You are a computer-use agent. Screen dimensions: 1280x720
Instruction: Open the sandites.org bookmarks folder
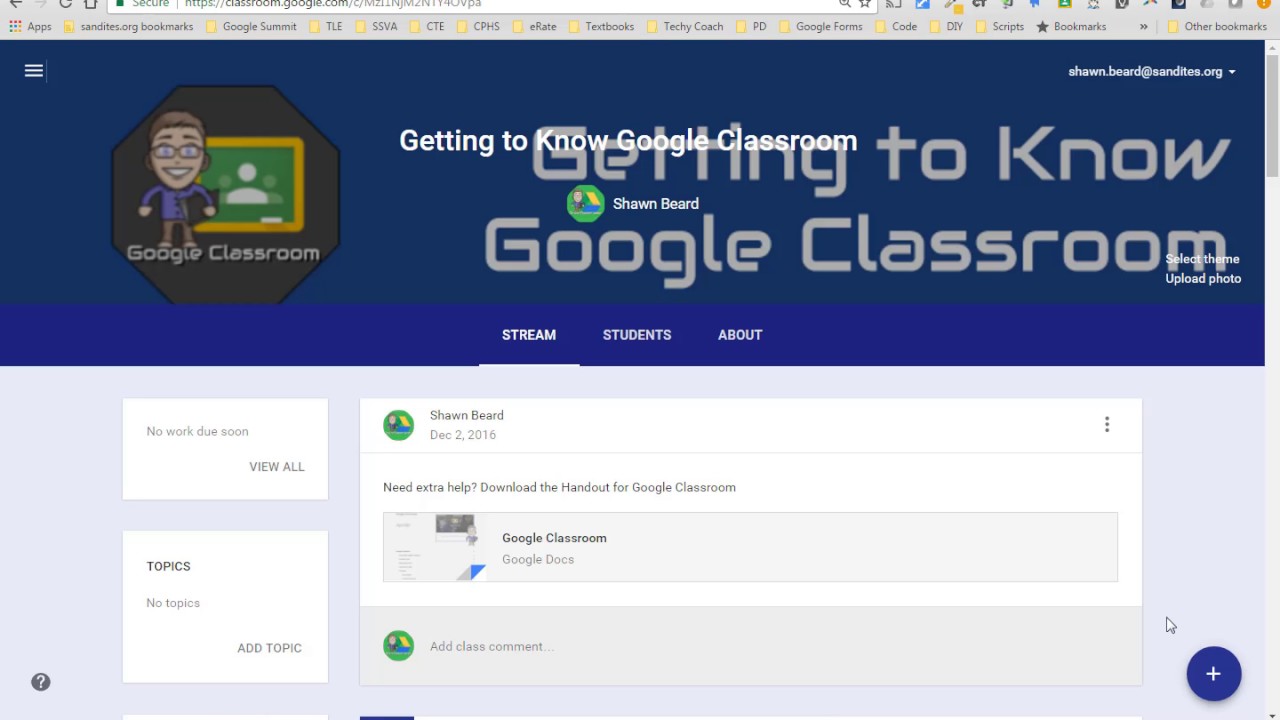(x=128, y=27)
